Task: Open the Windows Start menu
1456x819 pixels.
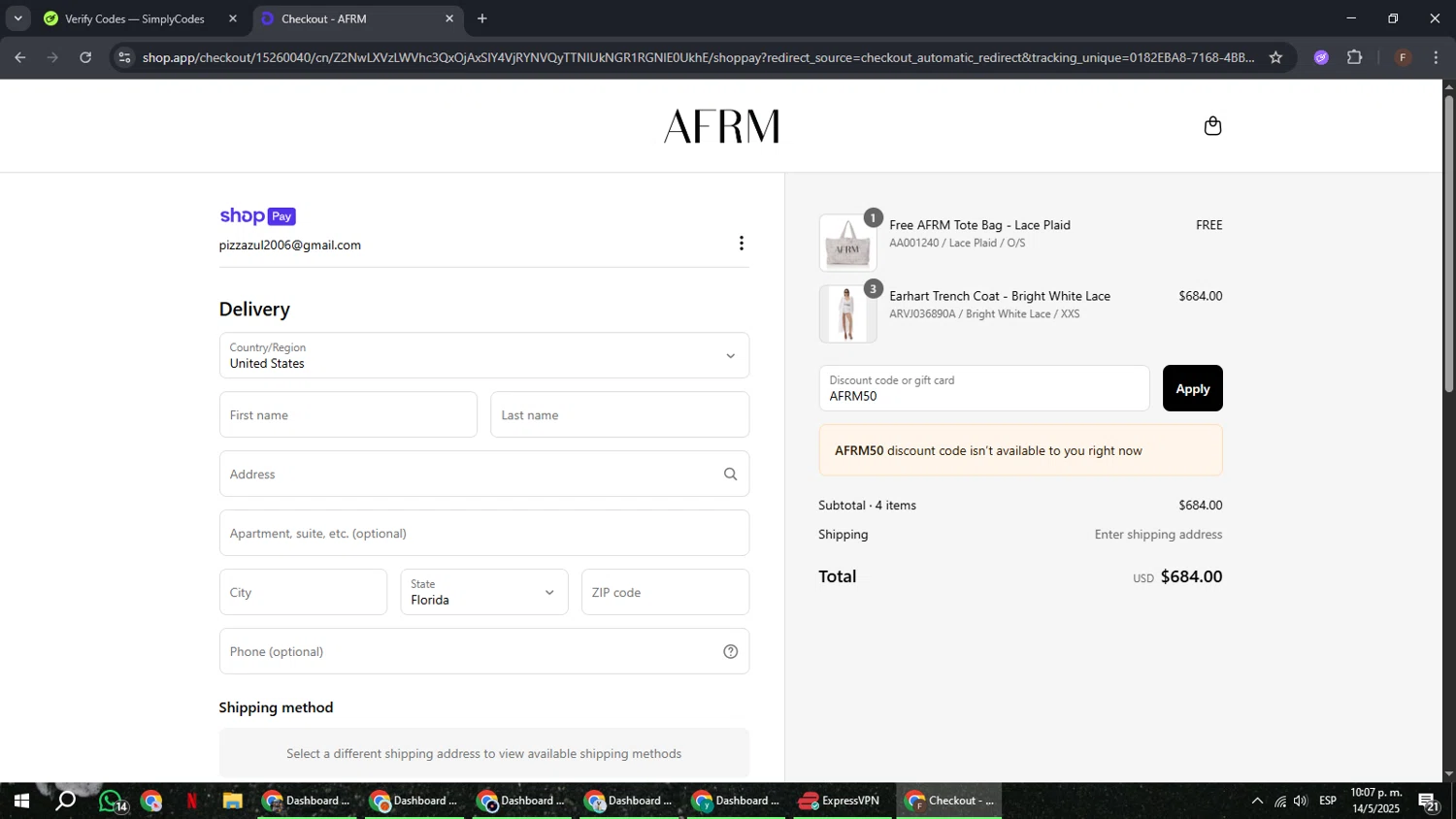Action: (20, 802)
